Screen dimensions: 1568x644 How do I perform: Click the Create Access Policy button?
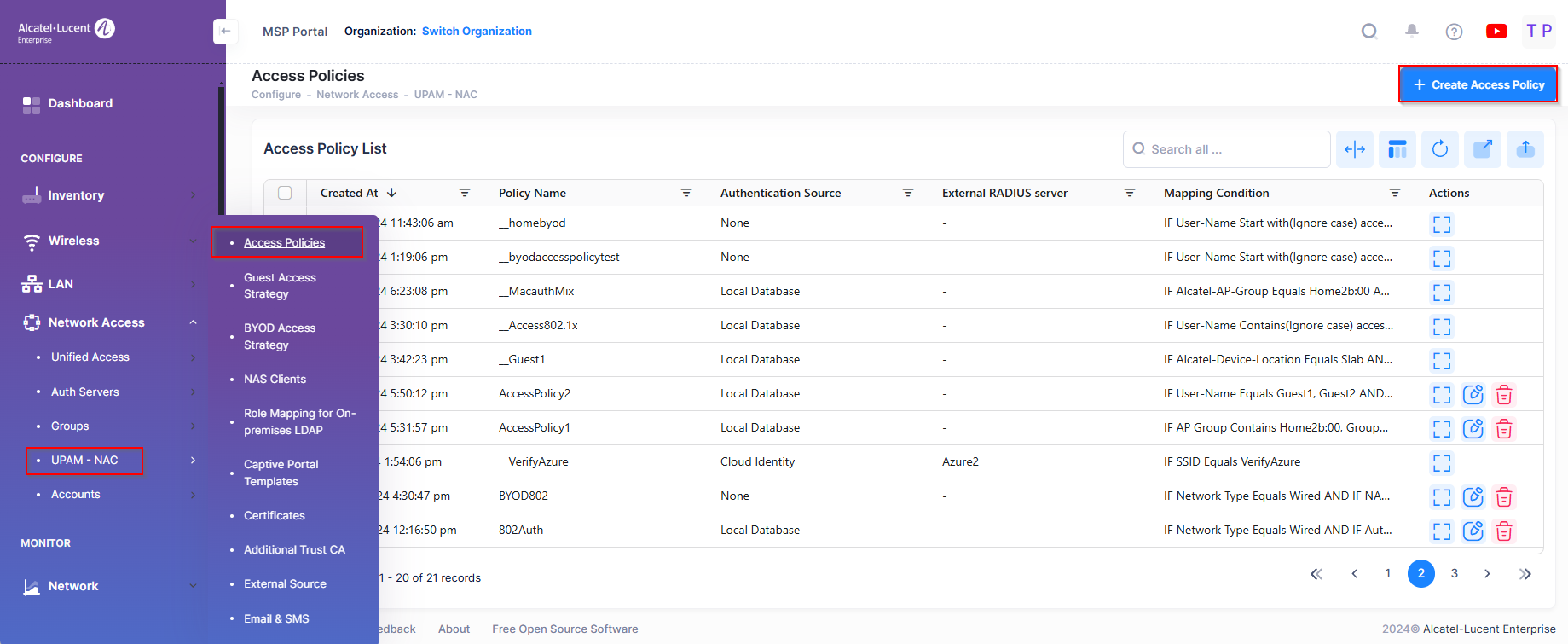point(1478,84)
